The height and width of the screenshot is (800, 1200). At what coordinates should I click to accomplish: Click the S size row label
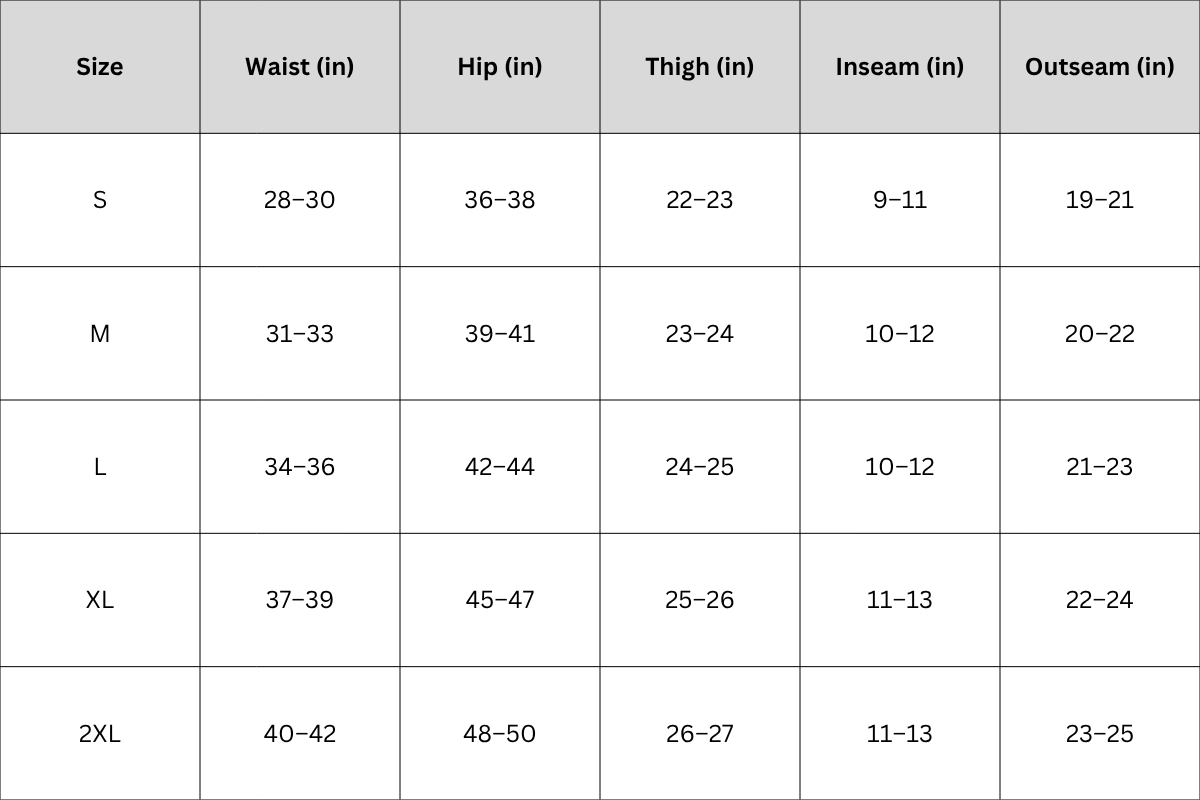click(100, 200)
